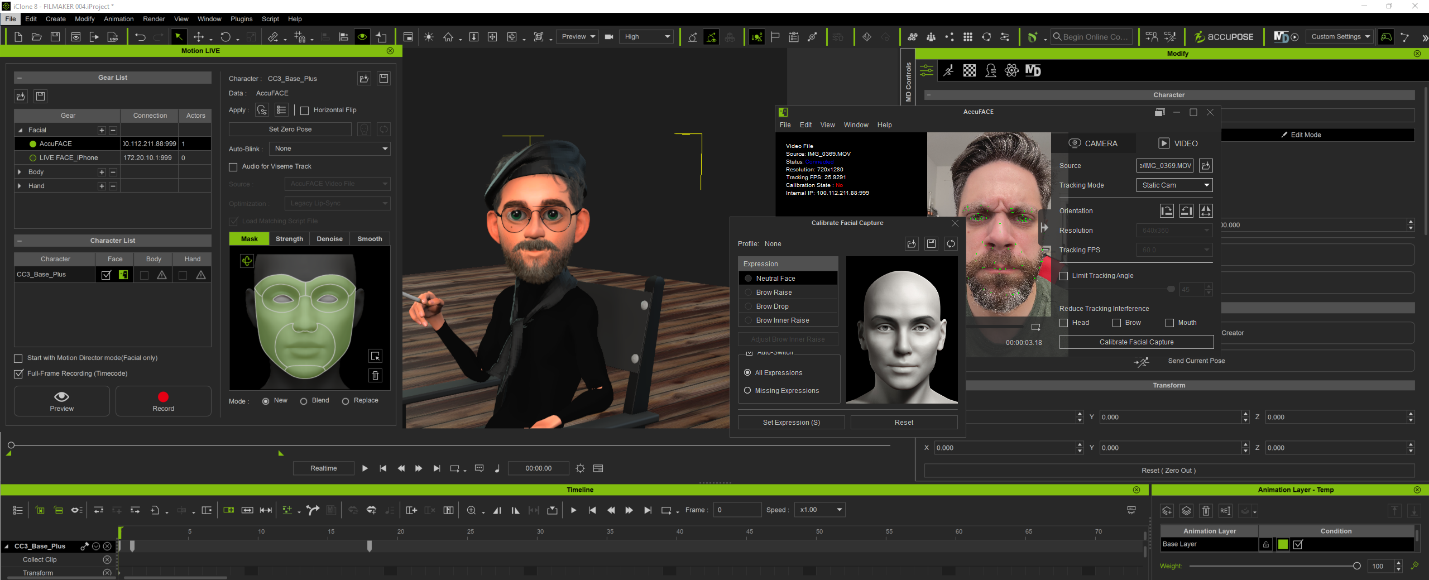Open the Animation menu
Image resolution: width=1429 pixels, height=580 pixels.
119,19
